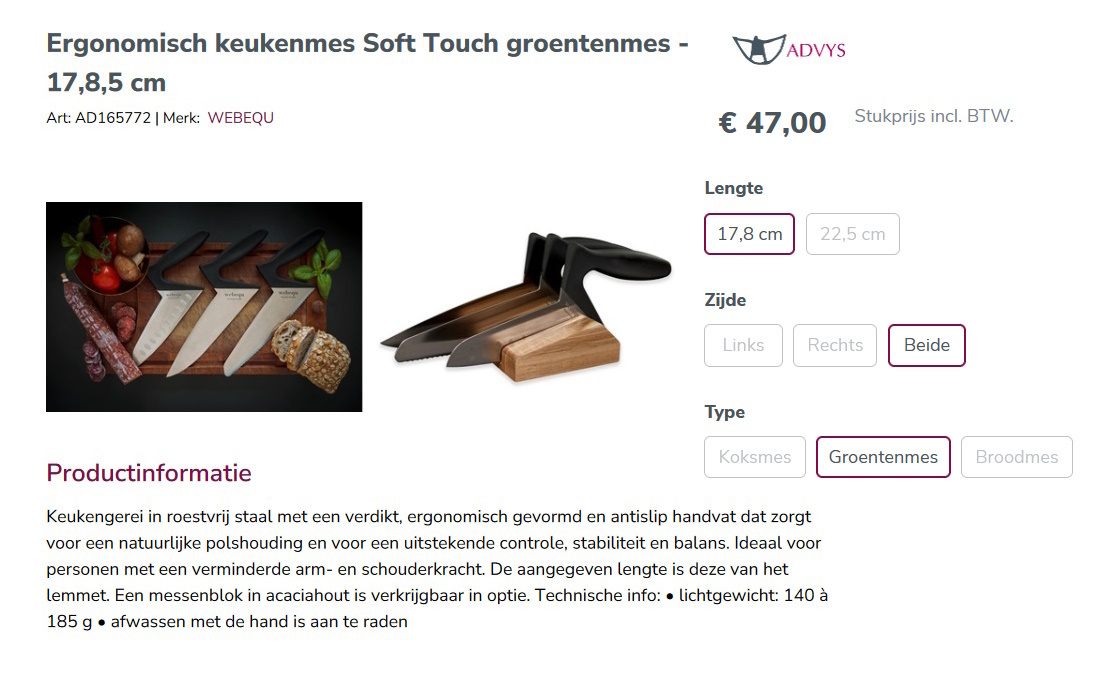Select the Groentenmes knife type

(883, 457)
